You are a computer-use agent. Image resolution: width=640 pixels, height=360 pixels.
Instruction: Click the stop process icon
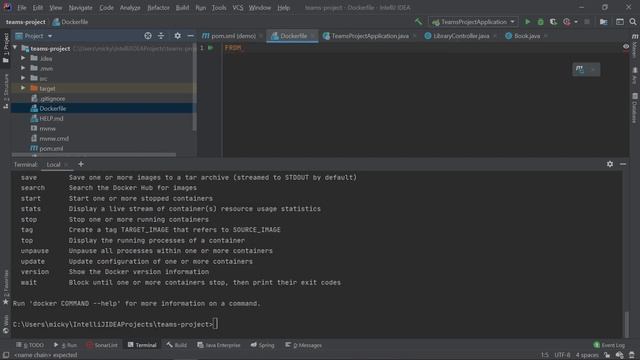[x=587, y=22]
